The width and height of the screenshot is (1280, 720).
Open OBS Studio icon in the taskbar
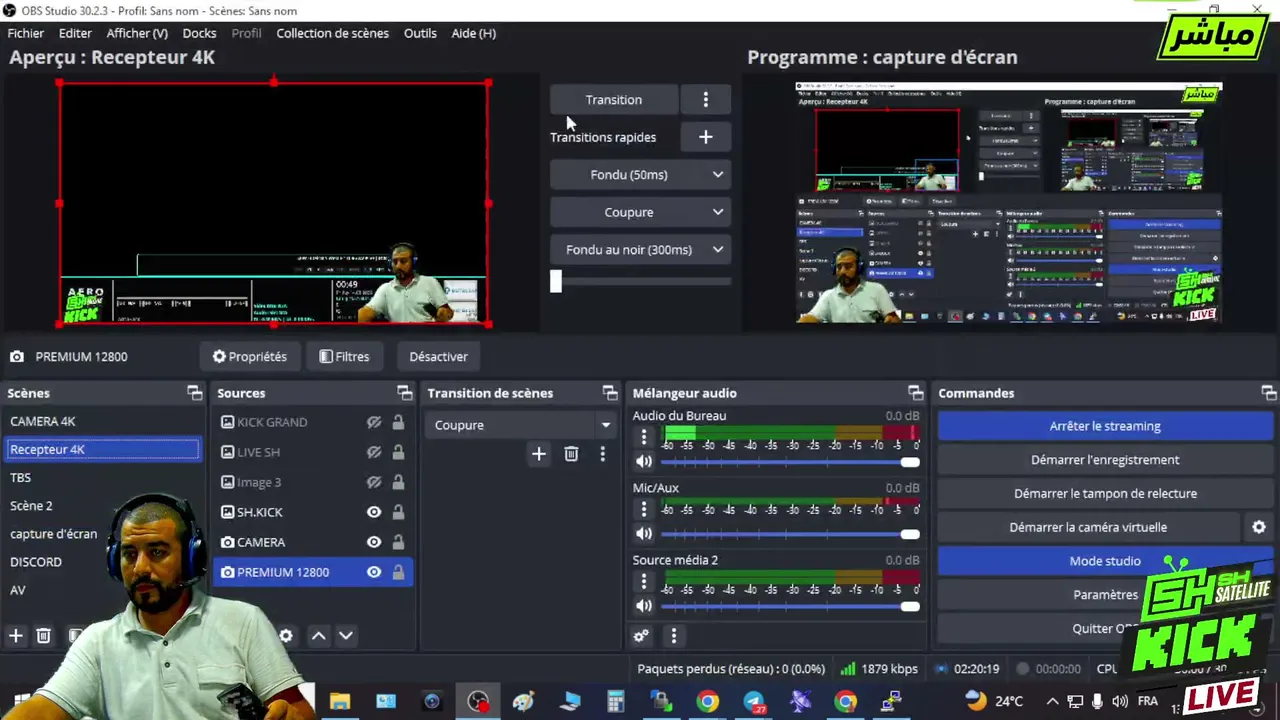tap(478, 702)
